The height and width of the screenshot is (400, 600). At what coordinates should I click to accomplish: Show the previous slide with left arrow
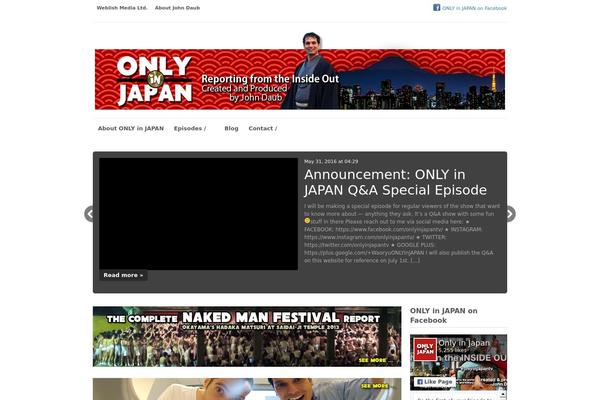click(x=89, y=214)
